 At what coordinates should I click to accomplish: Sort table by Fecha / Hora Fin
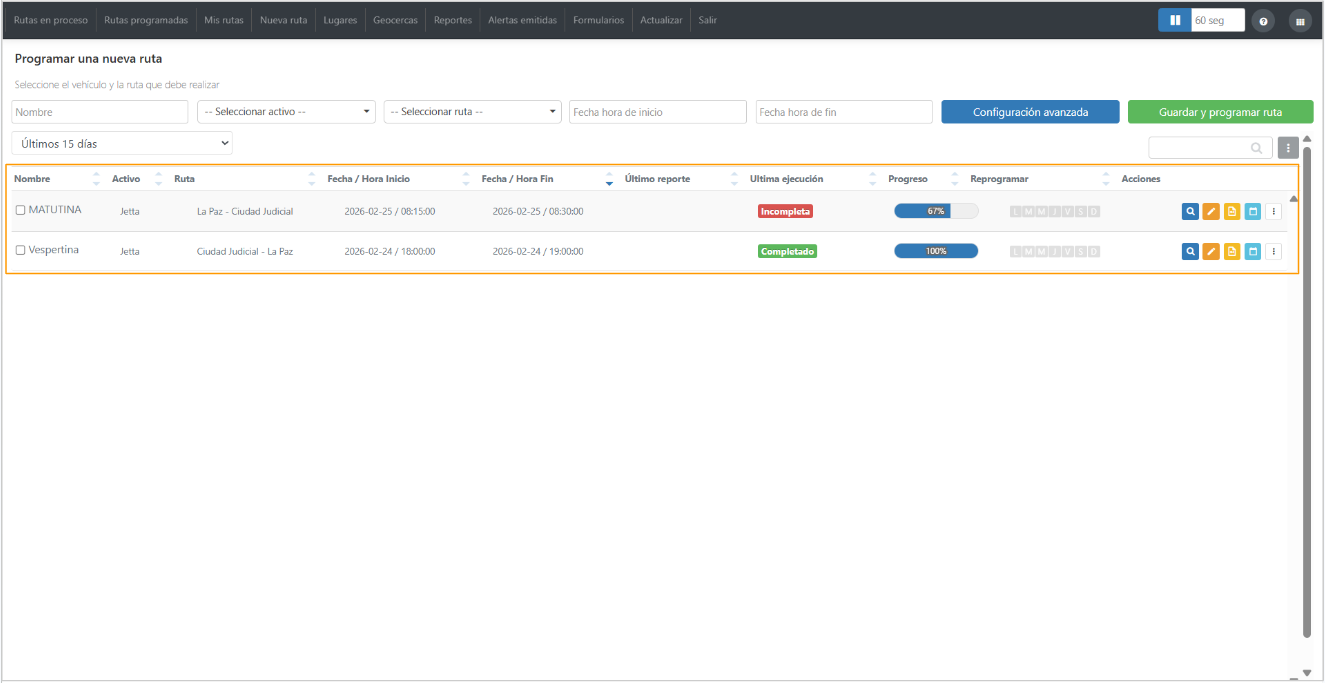click(610, 179)
